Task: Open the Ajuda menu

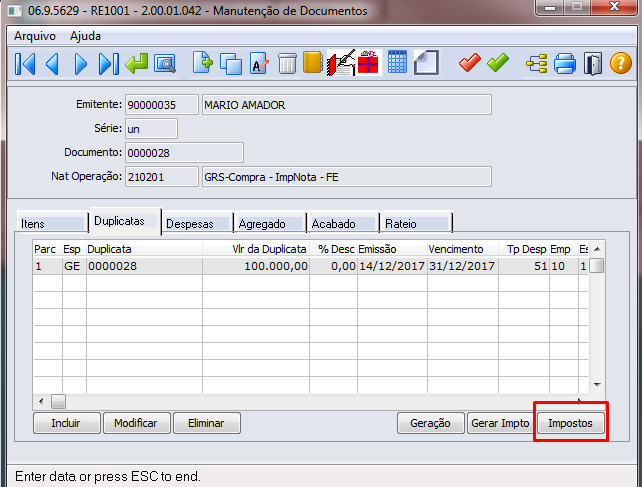Action: point(85,36)
